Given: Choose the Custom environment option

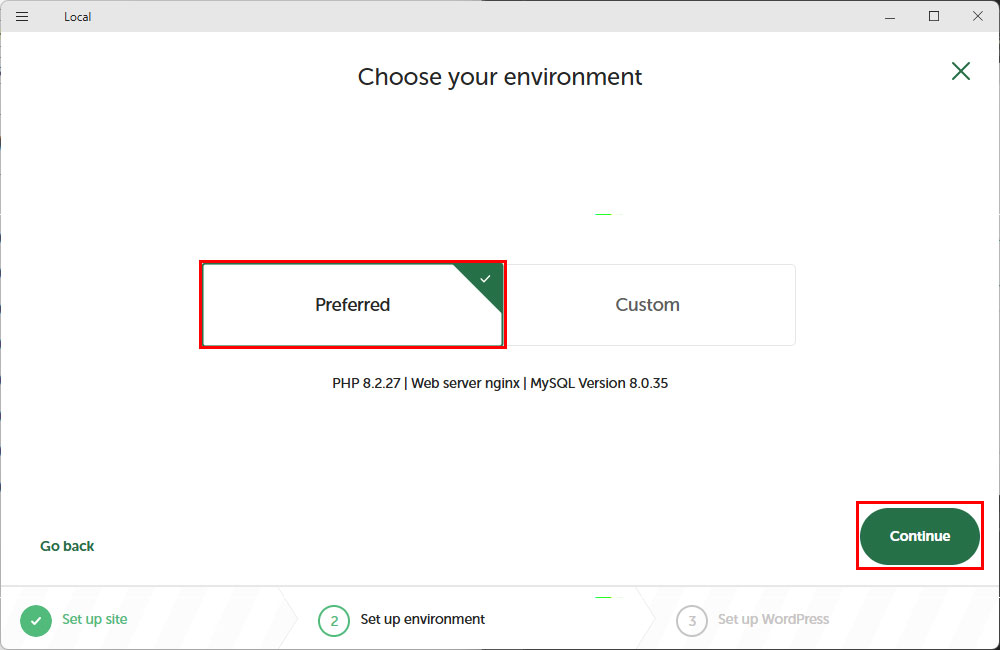Looking at the screenshot, I should pyautogui.click(x=648, y=305).
